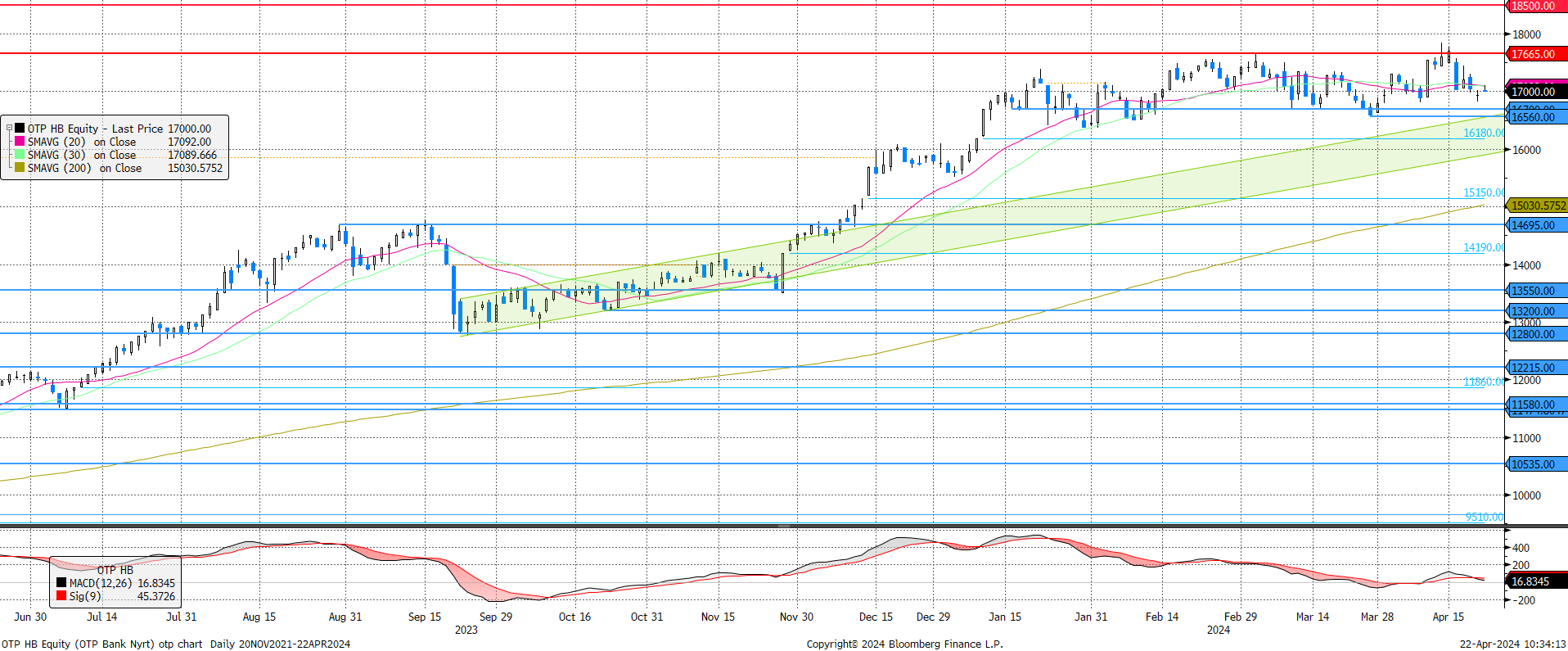Click the 'Dec 29' date axis label
The width and height of the screenshot is (1568, 651).
pos(933,617)
